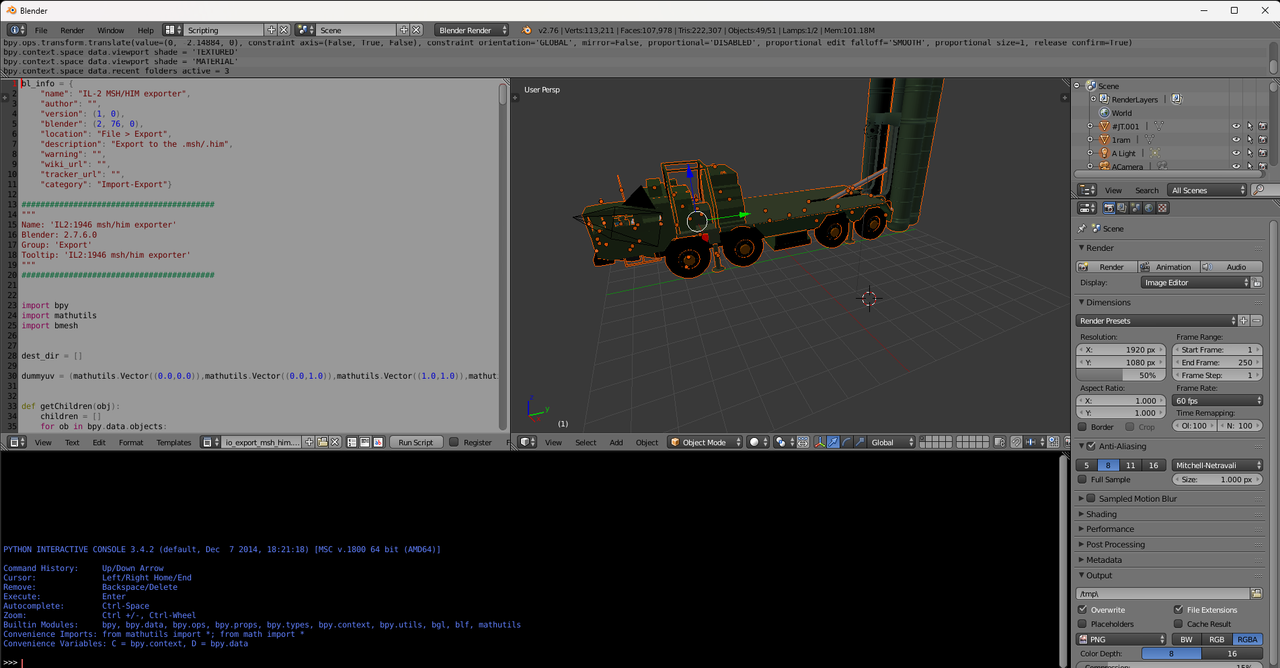
Task: Toggle renderability camera for A Light
Action: [1263, 153]
